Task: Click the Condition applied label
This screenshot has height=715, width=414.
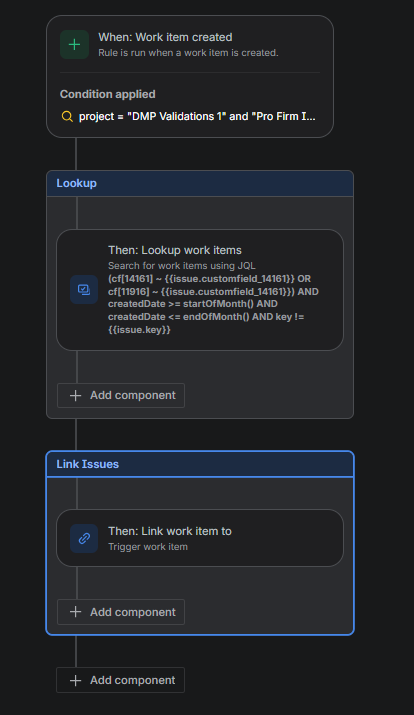Action: [x=108, y=94]
